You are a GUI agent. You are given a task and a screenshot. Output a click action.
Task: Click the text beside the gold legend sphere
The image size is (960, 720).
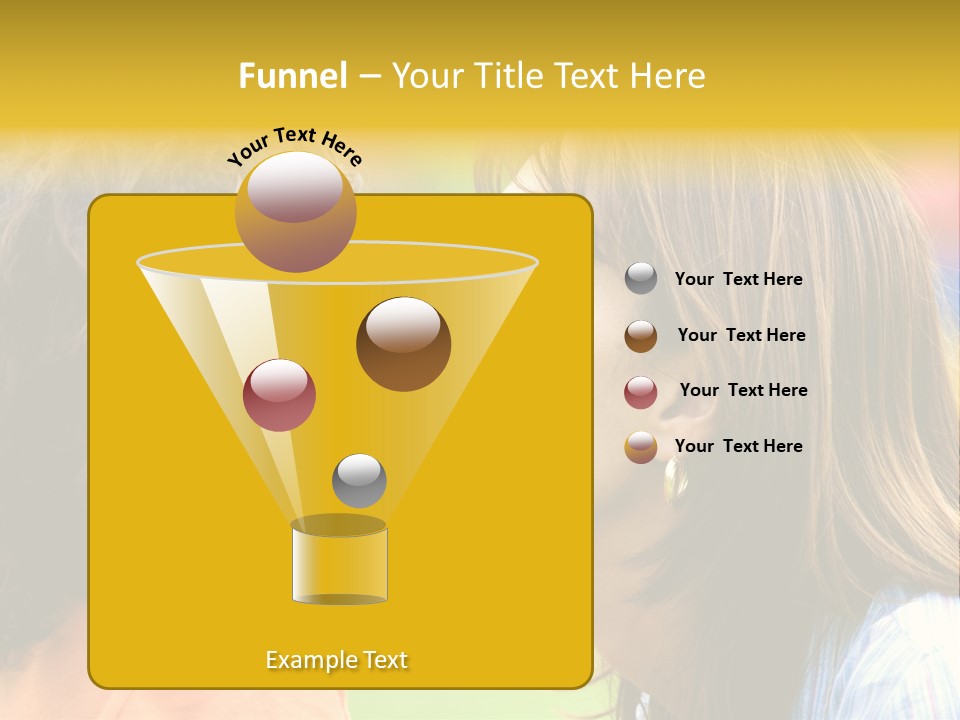(738, 446)
